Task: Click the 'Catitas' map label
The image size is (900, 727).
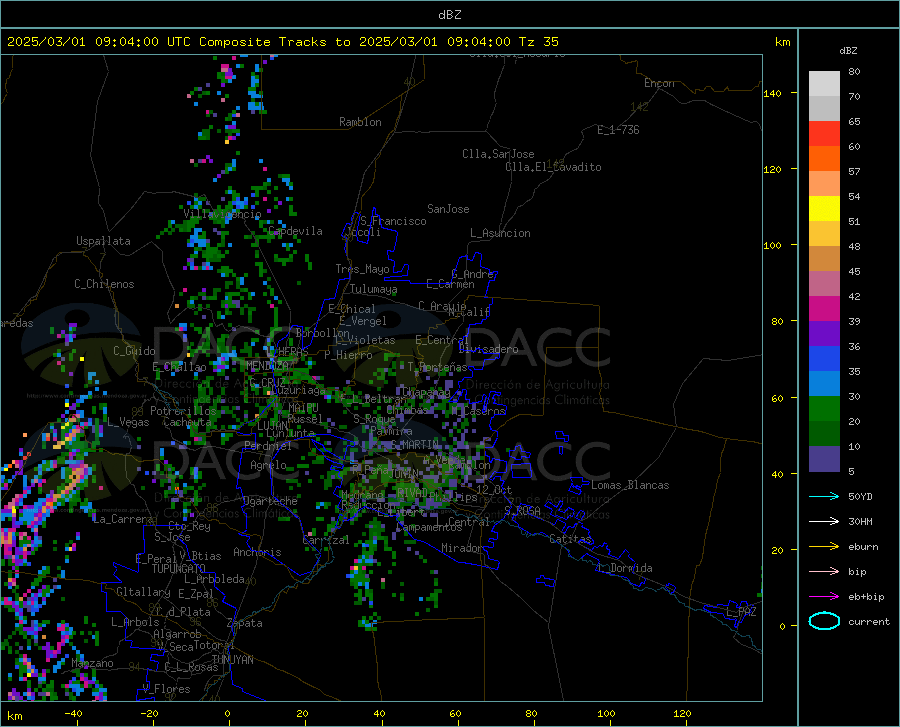Action: (570, 539)
